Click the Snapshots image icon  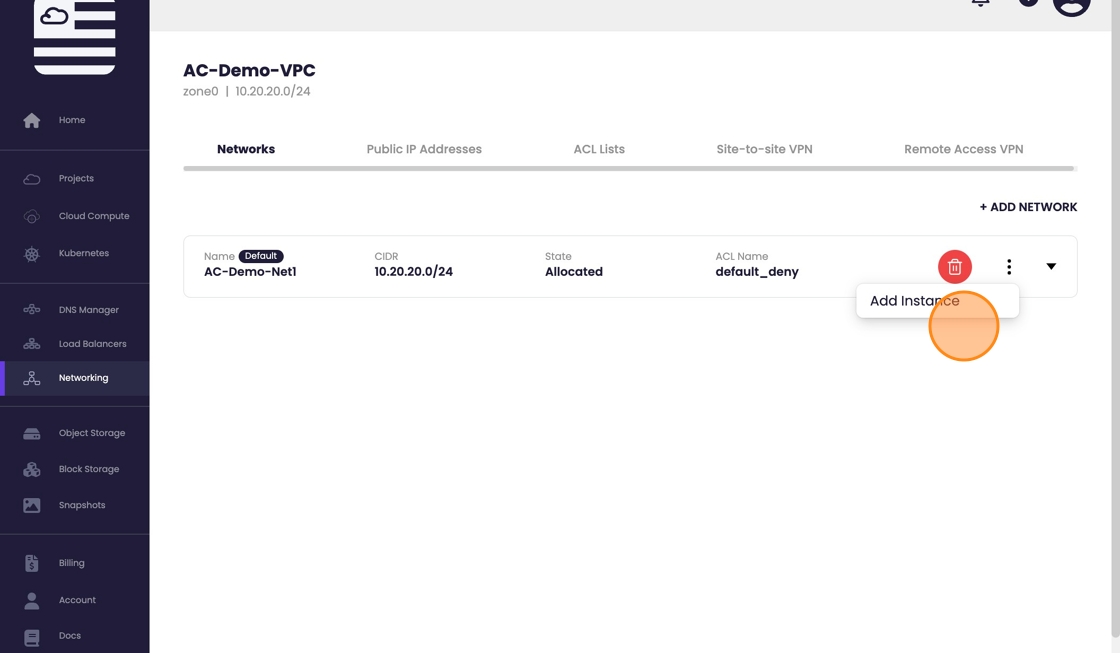32,506
